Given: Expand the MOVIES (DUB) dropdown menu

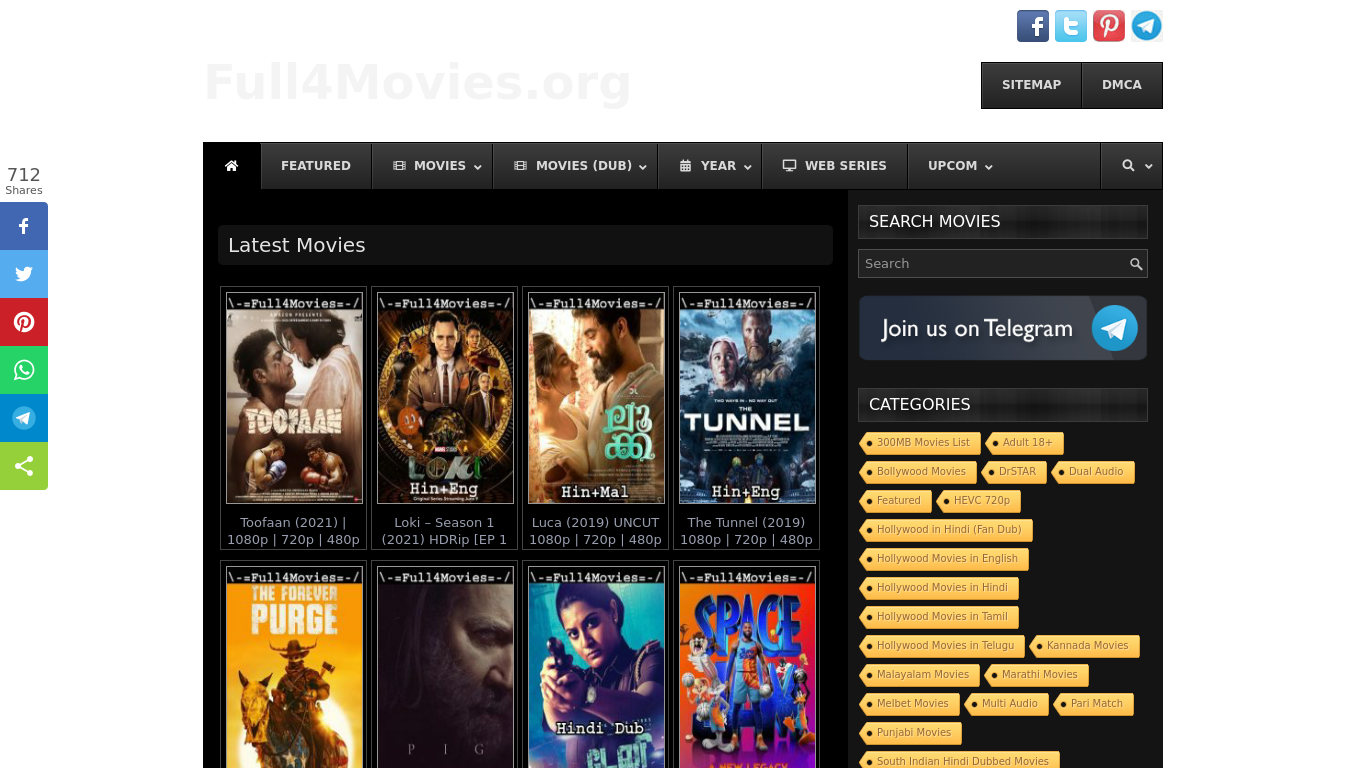Looking at the screenshot, I should pos(575,166).
